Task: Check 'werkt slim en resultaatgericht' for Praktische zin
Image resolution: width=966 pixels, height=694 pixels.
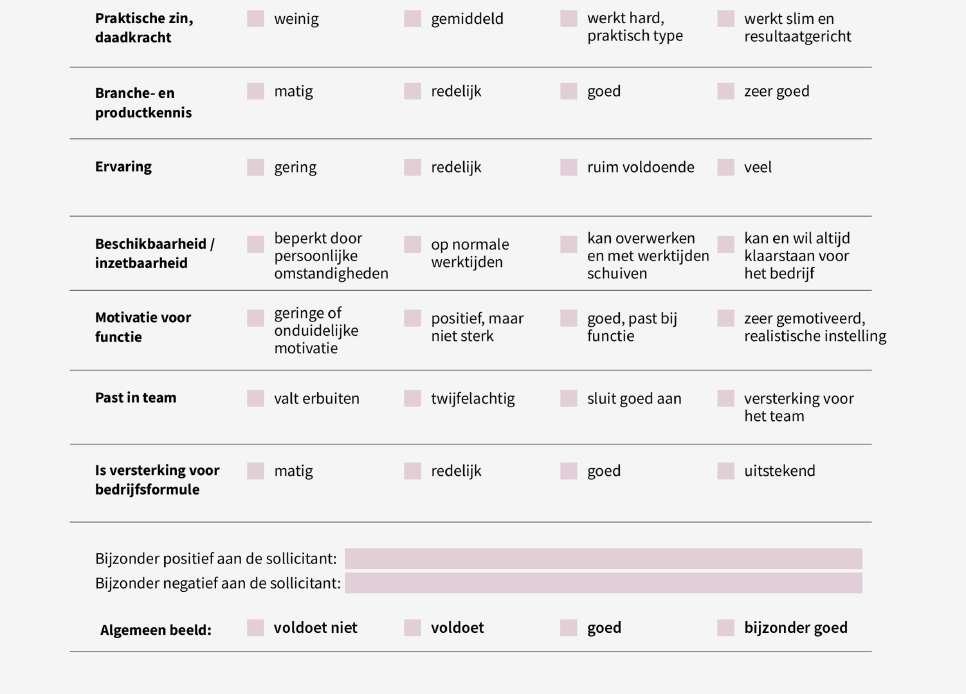Action: coord(726,19)
